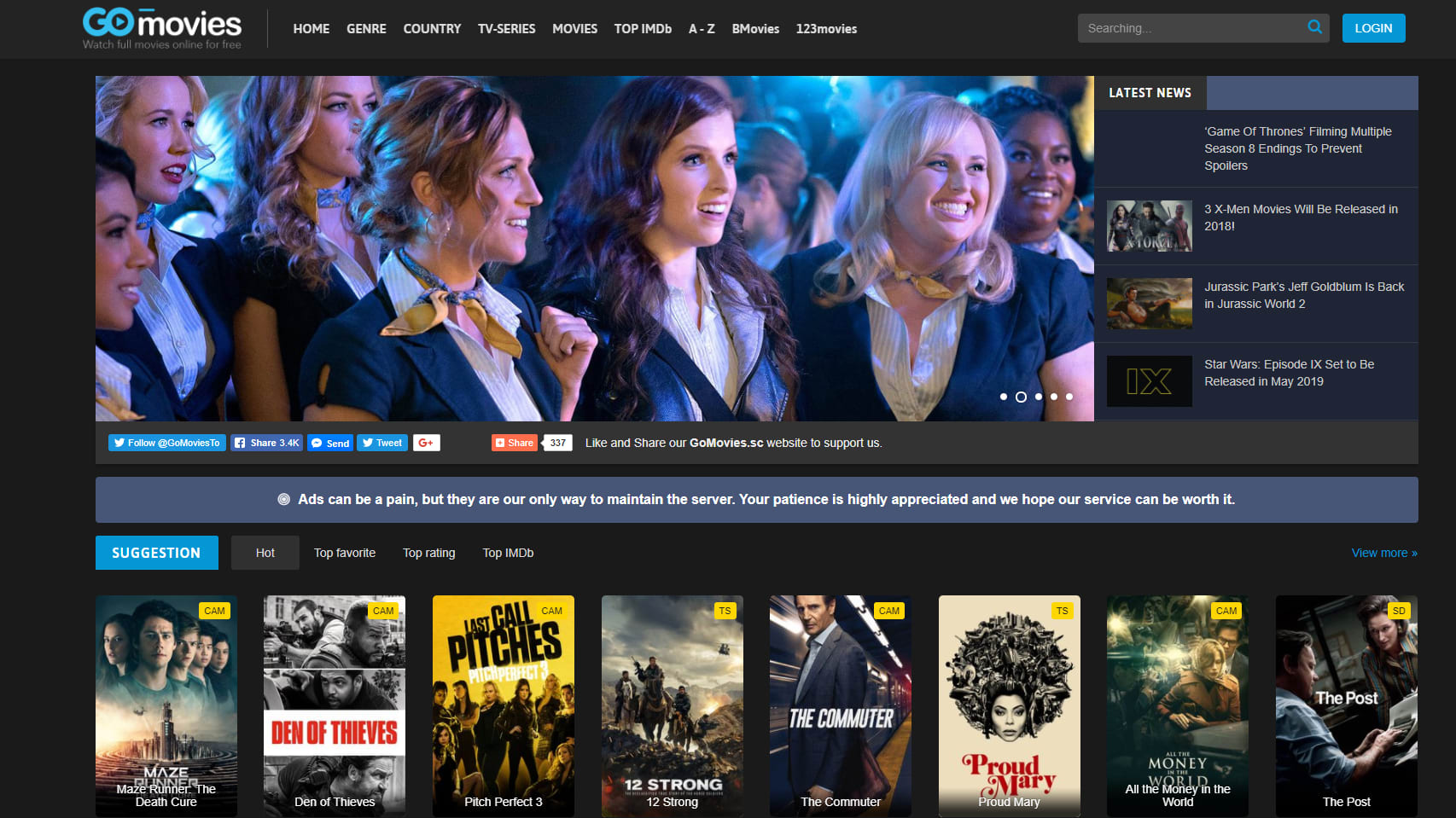1456x818 pixels.
Task: Open the Den of Thieves poster
Action: pos(335,706)
